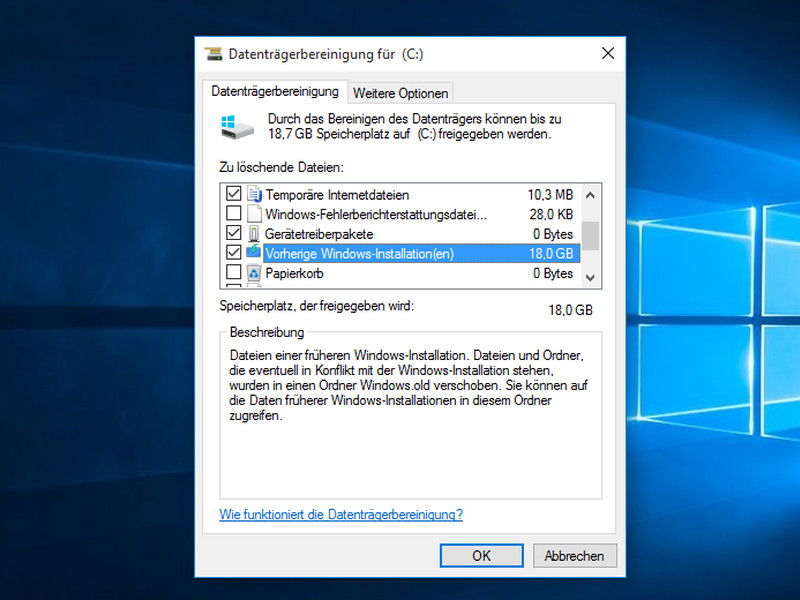Click the file list scroll down arrow
This screenshot has height=600, width=800.
pos(590,278)
